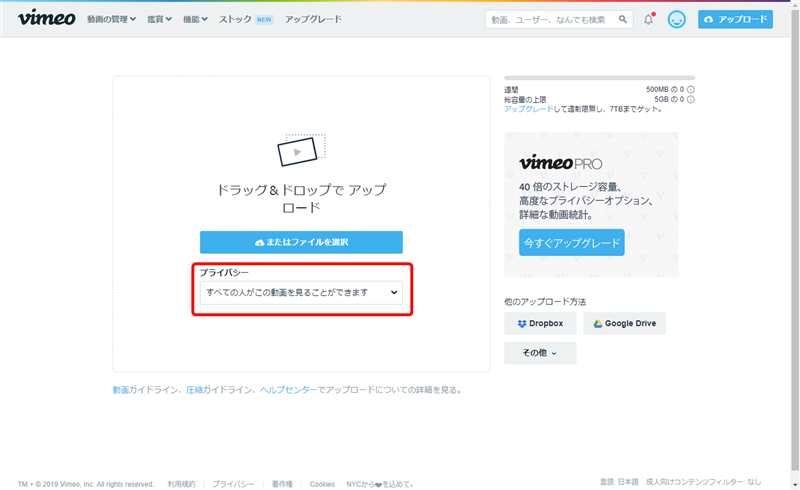Image resolution: width=800 pixels, height=490 pixels.
Task: Open 利用規約 in footer
Action: click(x=181, y=484)
